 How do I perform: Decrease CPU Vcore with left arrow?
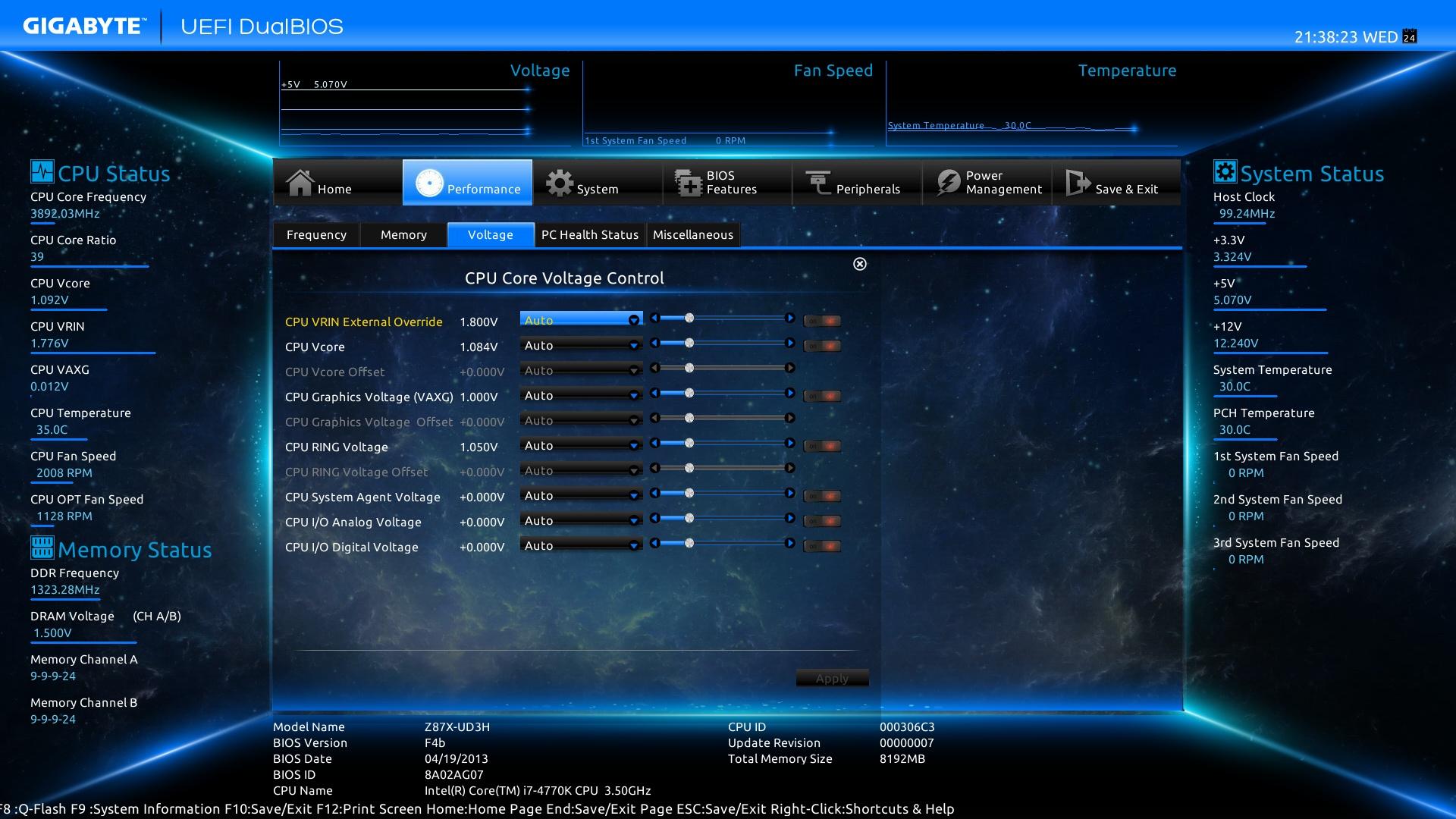pyautogui.click(x=654, y=344)
